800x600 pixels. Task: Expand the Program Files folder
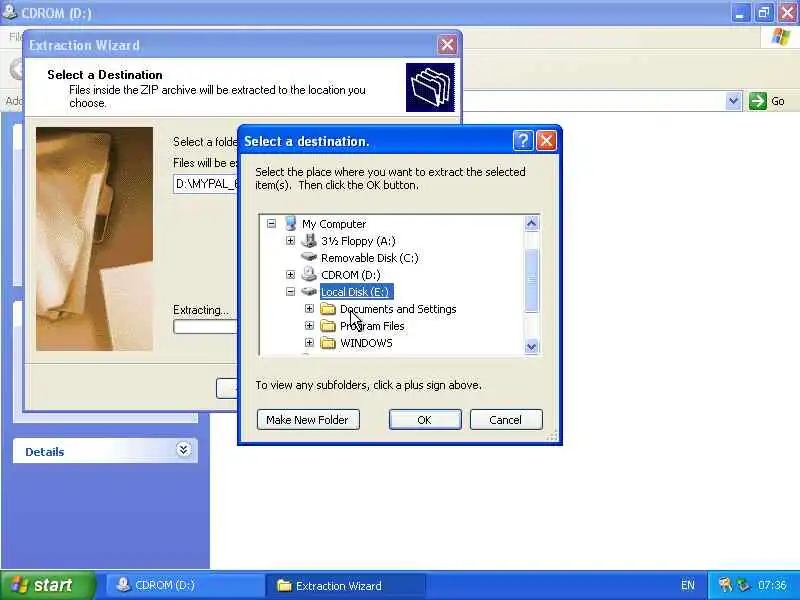[309, 326]
